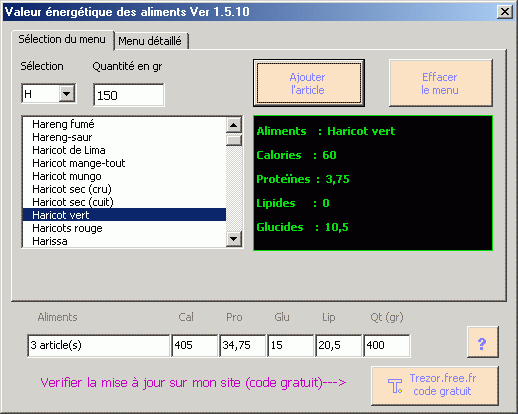Open help with the question mark button
Viewport: 518px width, 414px height.
(482, 343)
